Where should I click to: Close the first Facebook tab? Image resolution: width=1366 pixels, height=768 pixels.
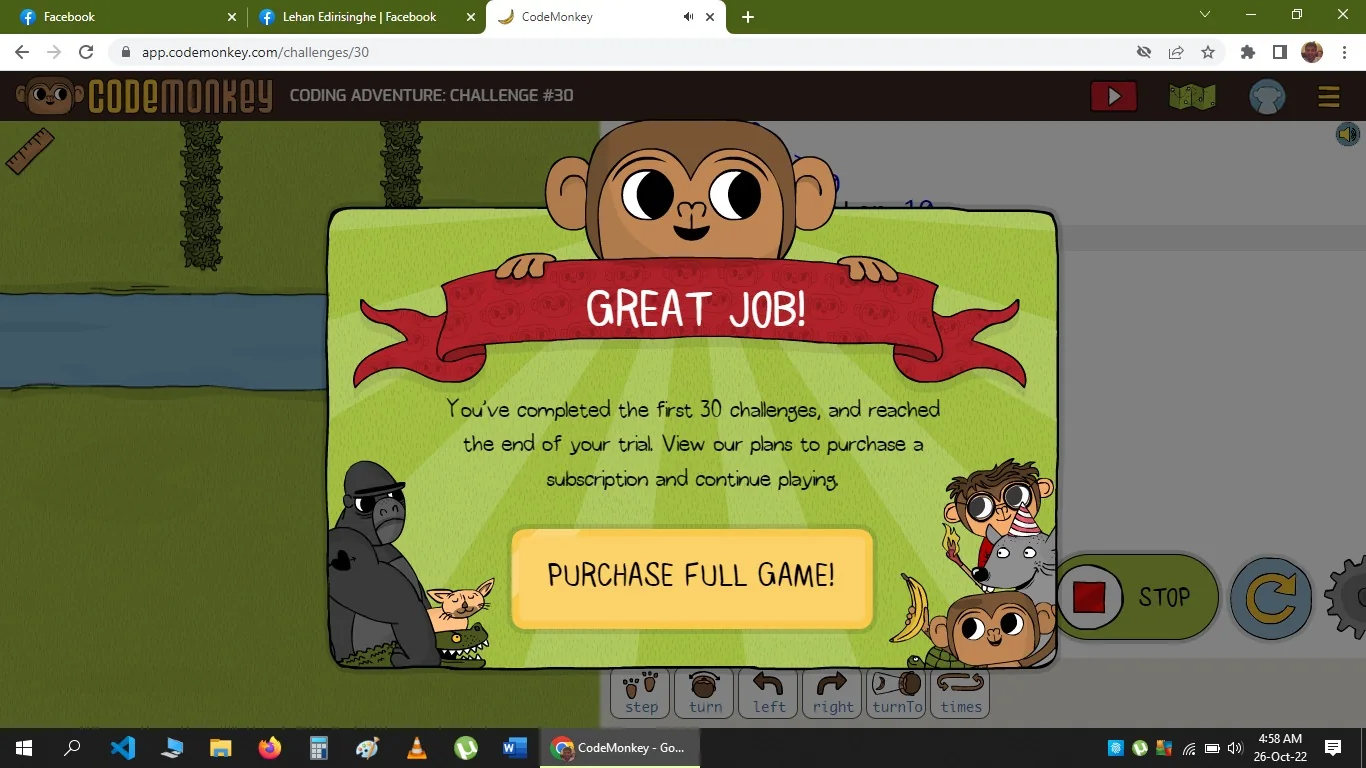pos(232,17)
